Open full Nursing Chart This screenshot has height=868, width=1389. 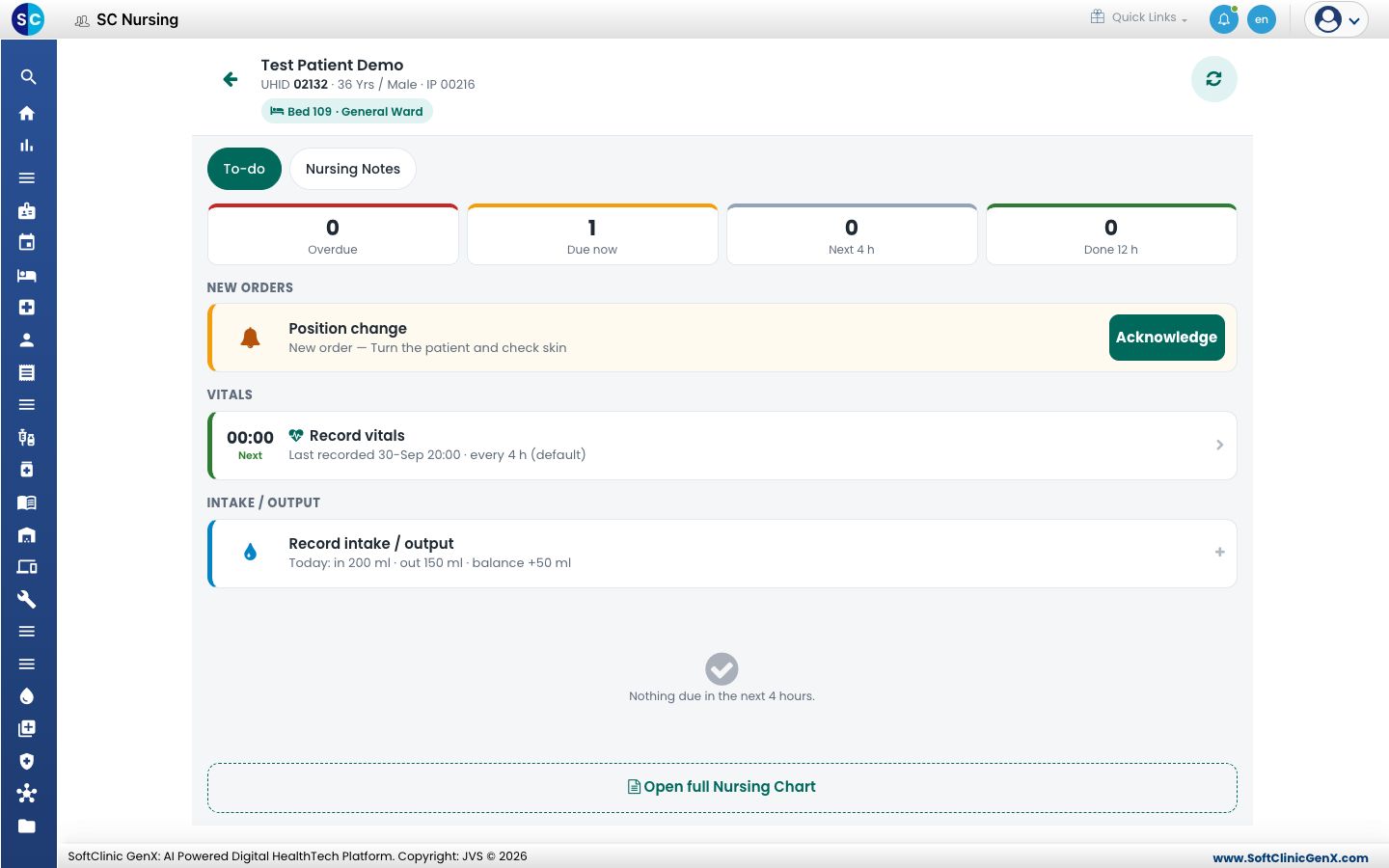click(722, 788)
